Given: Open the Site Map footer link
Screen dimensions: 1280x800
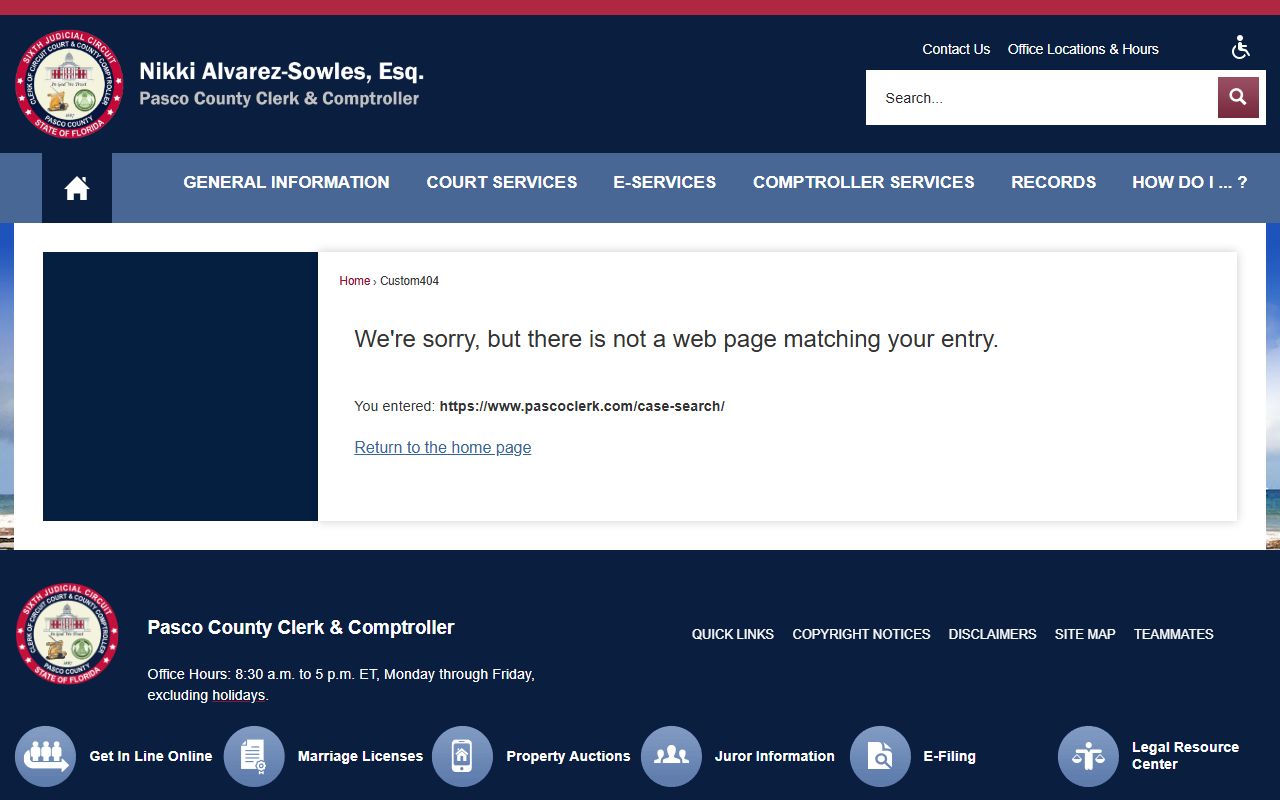Looking at the screenshot, I should pos(1085,634).
